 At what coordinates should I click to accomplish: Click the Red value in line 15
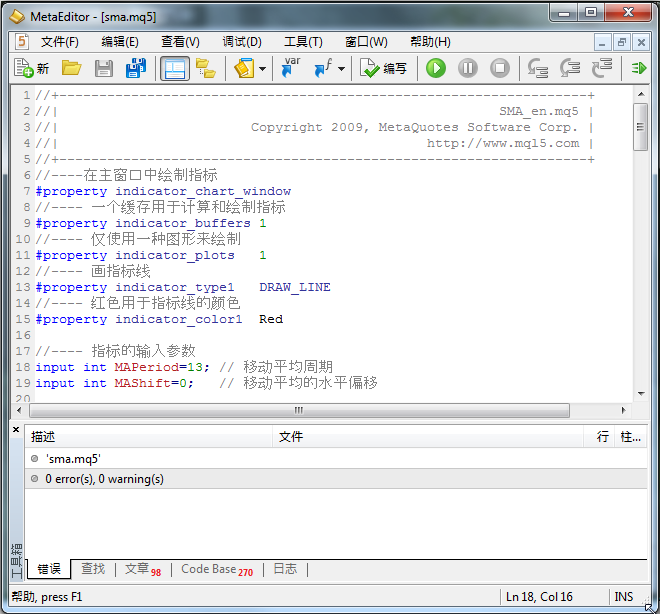271,319
